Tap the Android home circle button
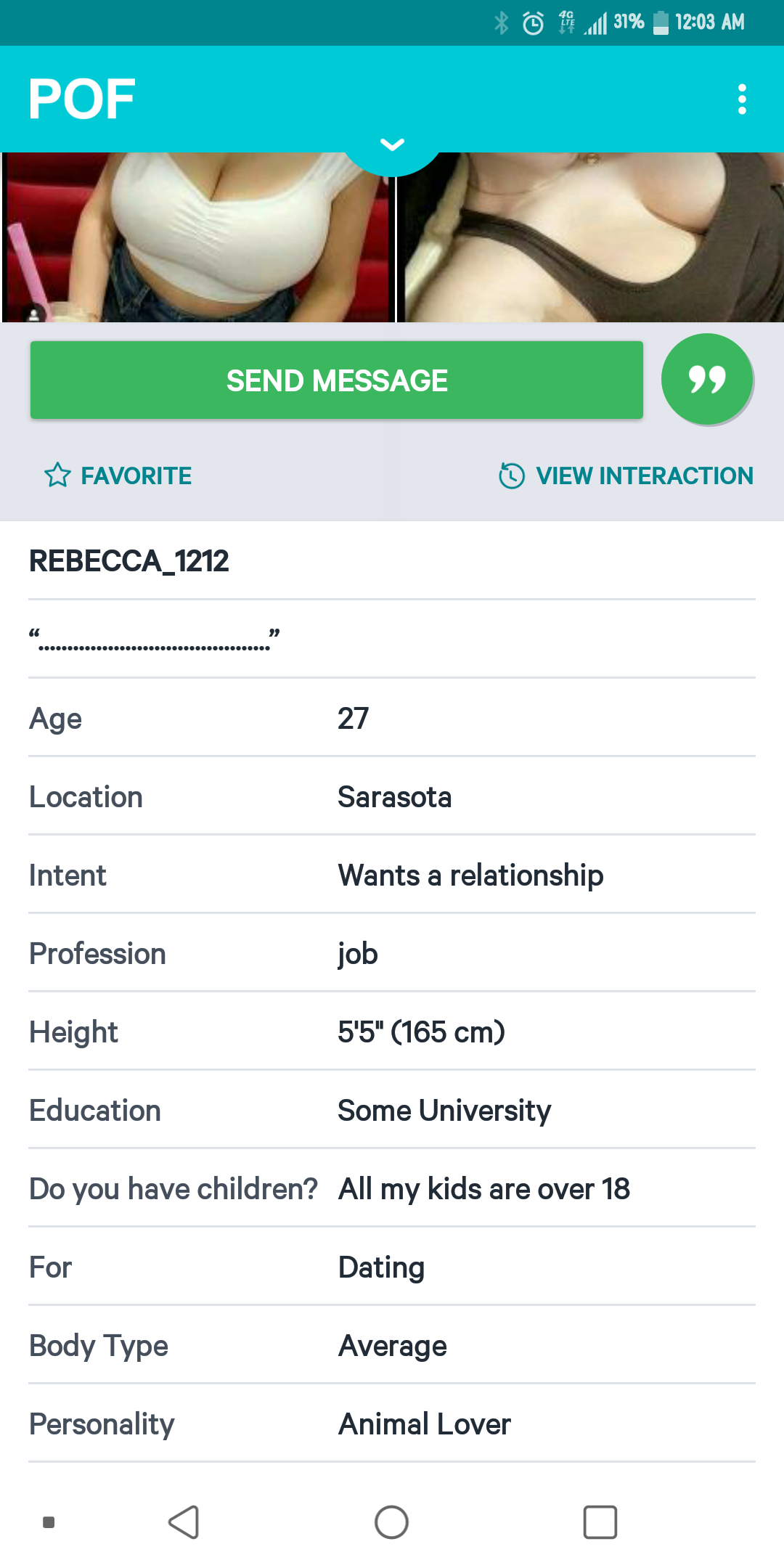Image resolution: width=784 pixels, height=1568 pixels. click(x=391, y=1522)
